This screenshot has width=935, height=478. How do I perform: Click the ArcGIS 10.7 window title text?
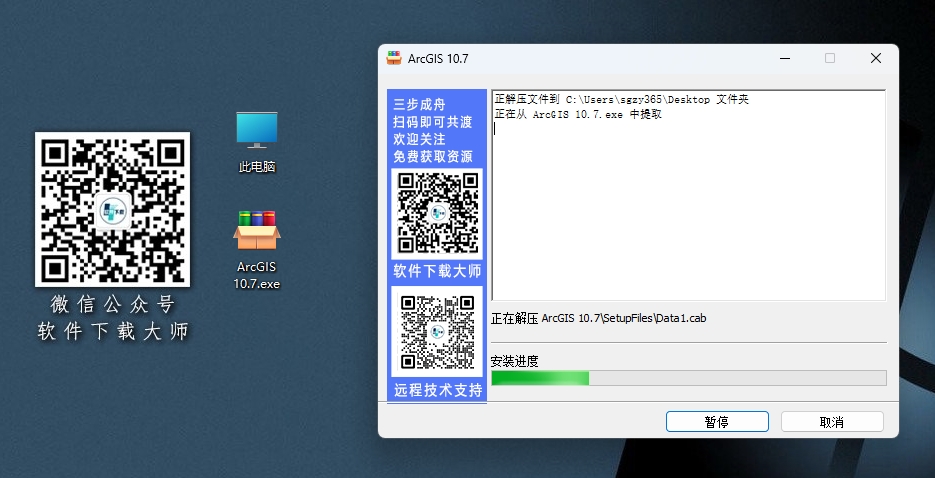coord(438,58)
